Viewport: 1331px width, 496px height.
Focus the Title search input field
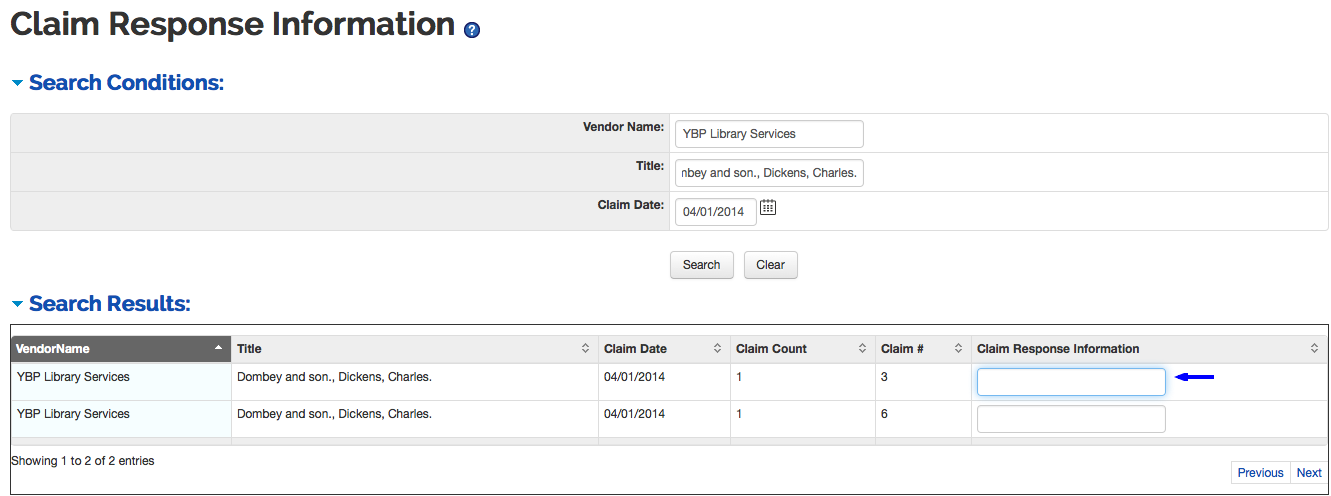(x=769, y=173)
